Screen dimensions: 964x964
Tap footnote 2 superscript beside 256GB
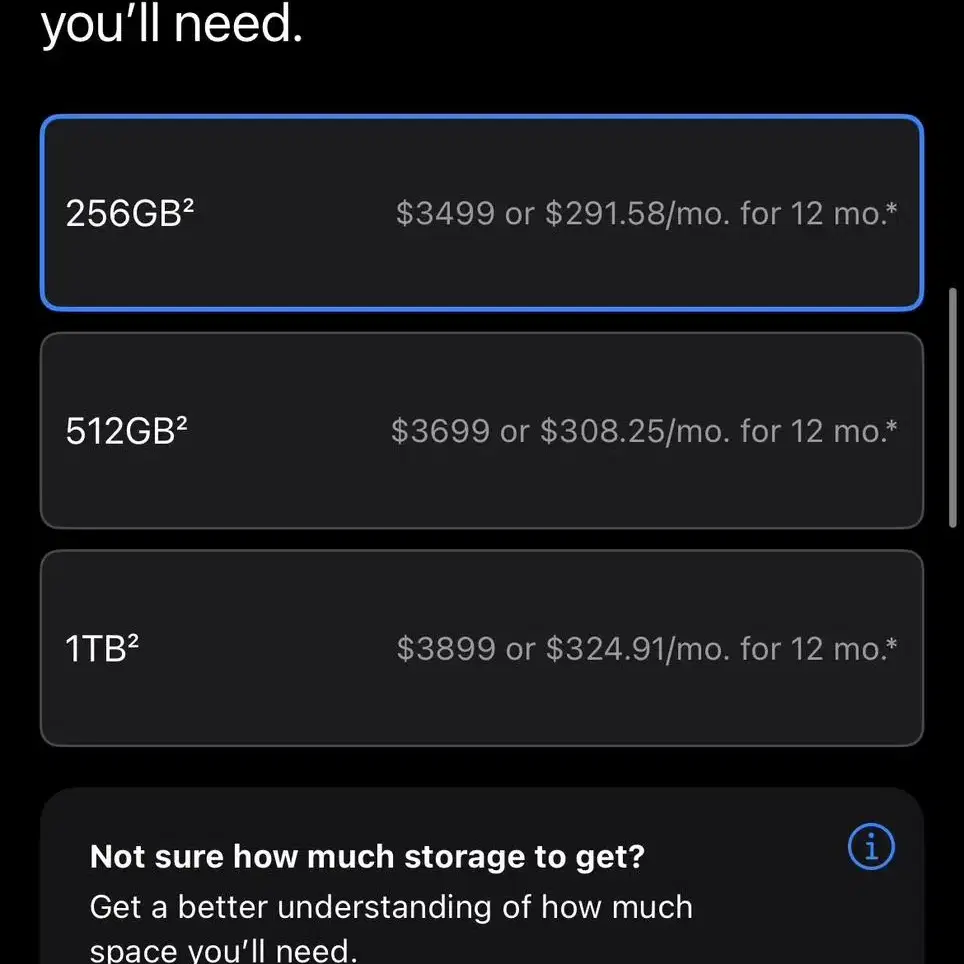[188, 204]
